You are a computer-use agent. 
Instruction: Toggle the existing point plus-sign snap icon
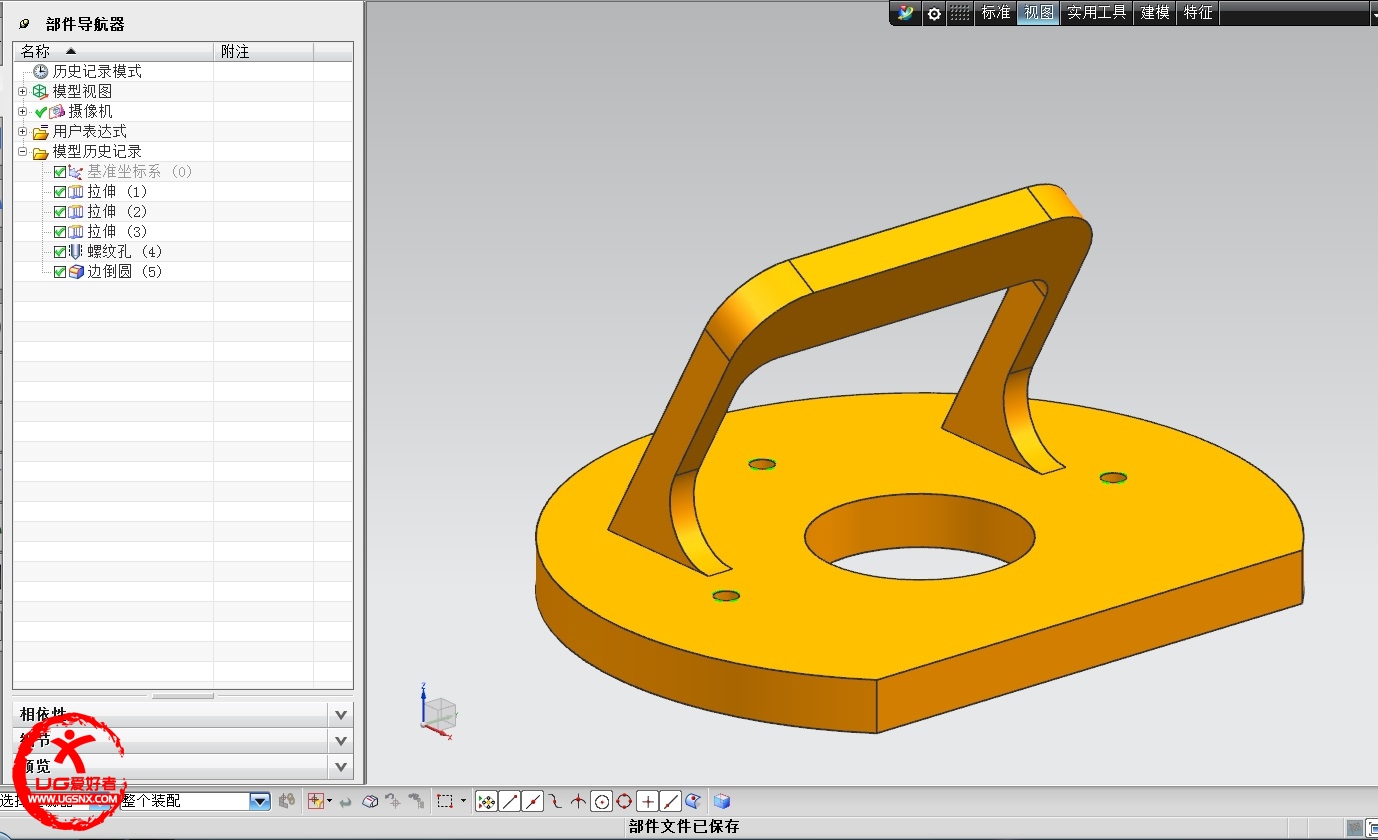coord(648,801)
